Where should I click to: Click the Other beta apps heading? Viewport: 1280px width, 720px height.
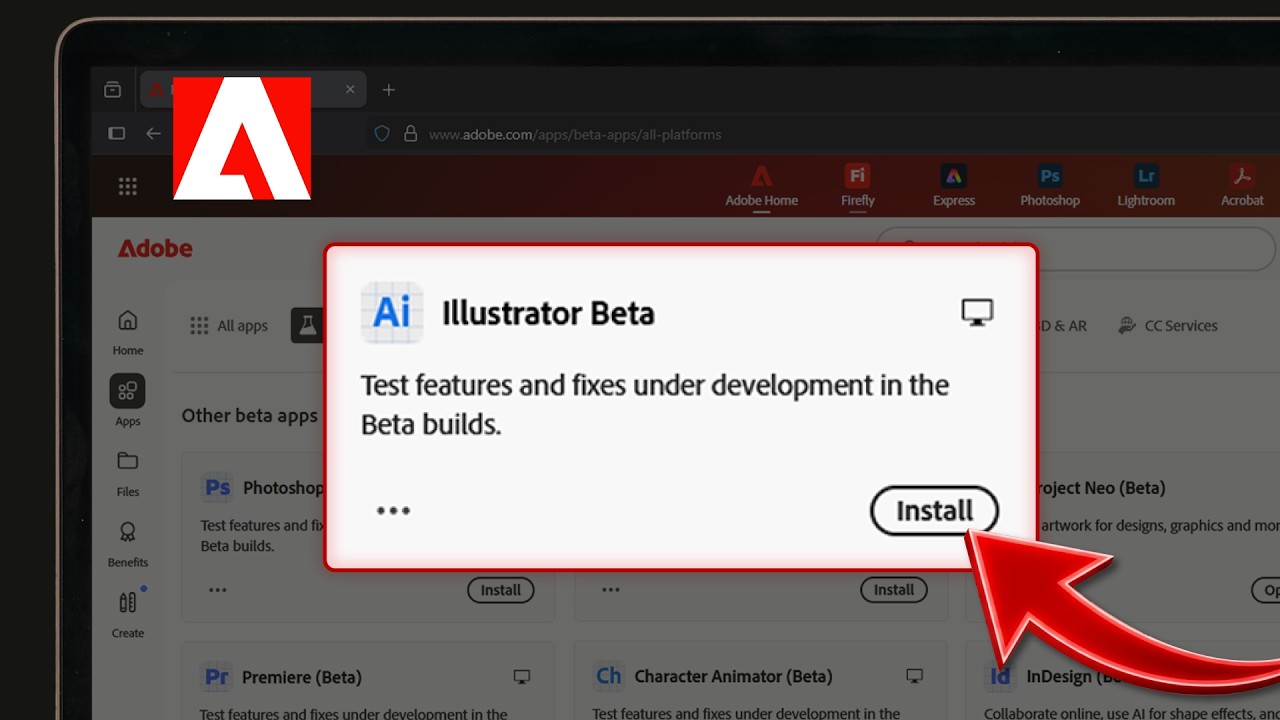click(x=249, y=415)
